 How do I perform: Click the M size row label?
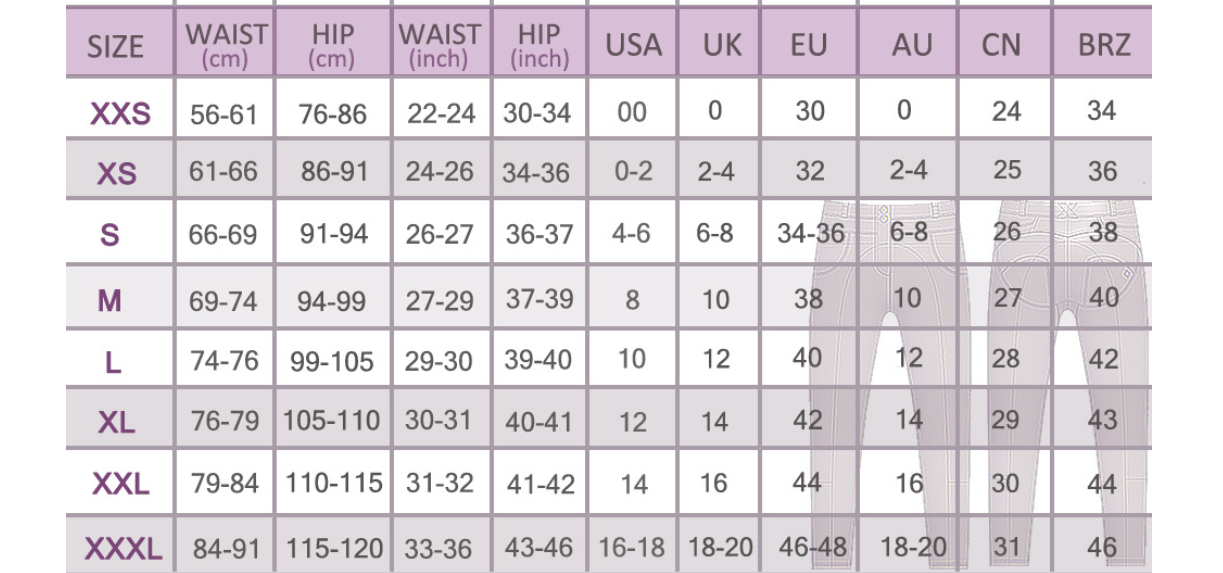(x=110, y=300)
